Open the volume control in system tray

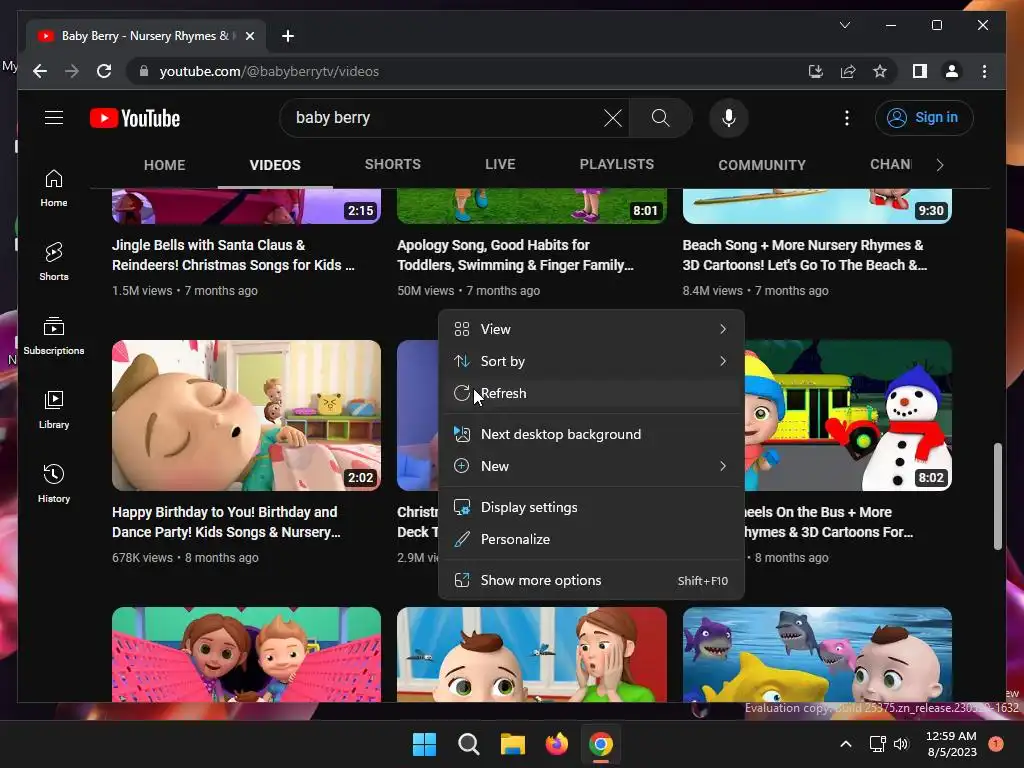click(x=901, y=744)
